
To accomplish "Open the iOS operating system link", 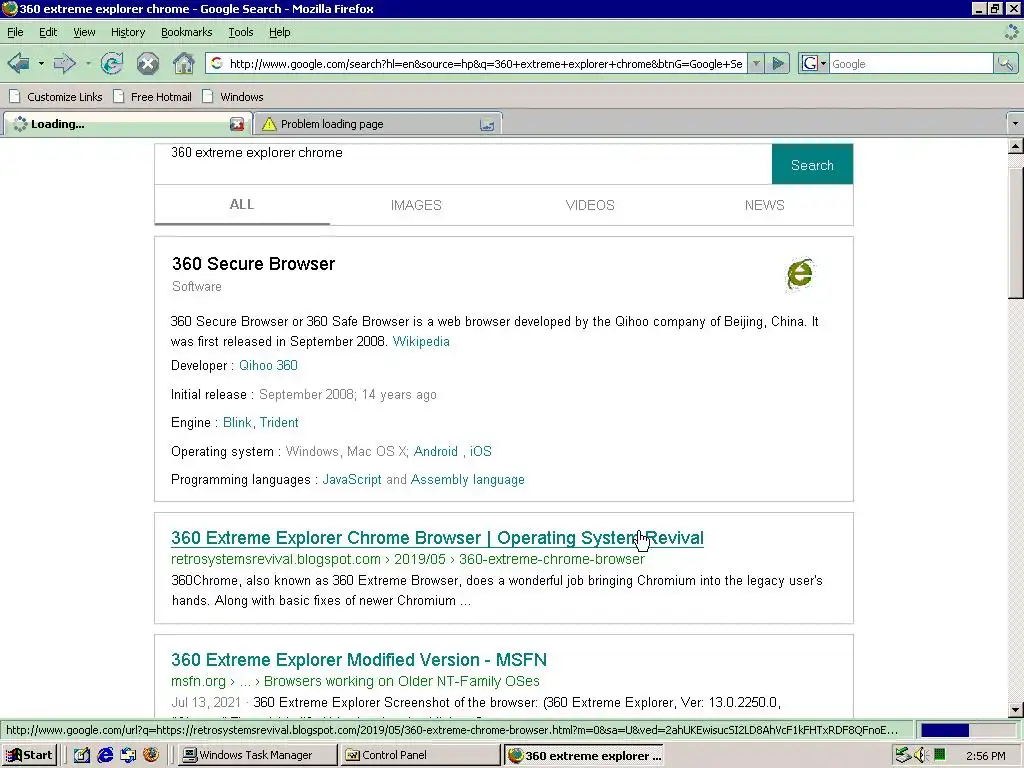I will tap(481, 451).
